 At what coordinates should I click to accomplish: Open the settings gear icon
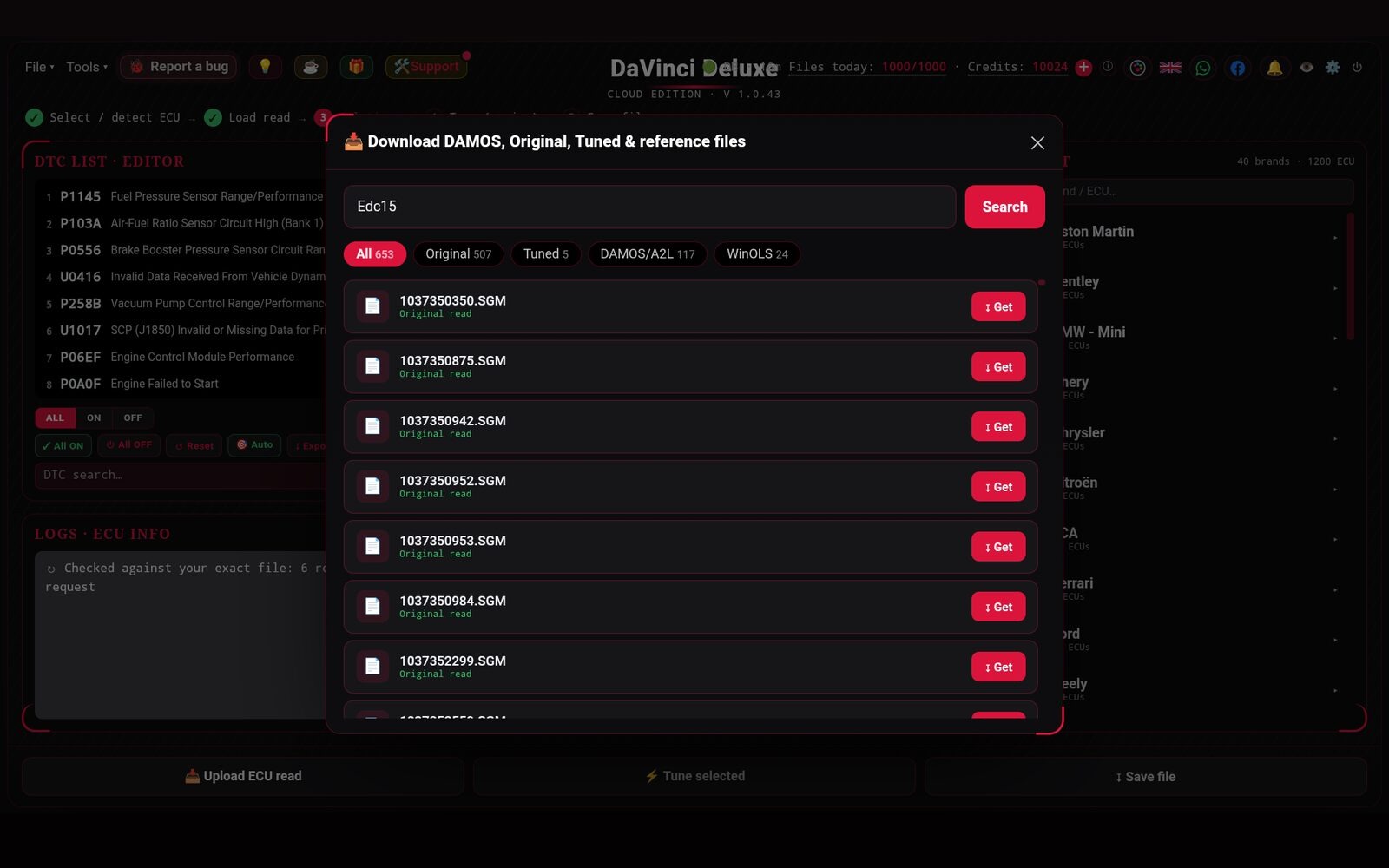point(1333,67)
